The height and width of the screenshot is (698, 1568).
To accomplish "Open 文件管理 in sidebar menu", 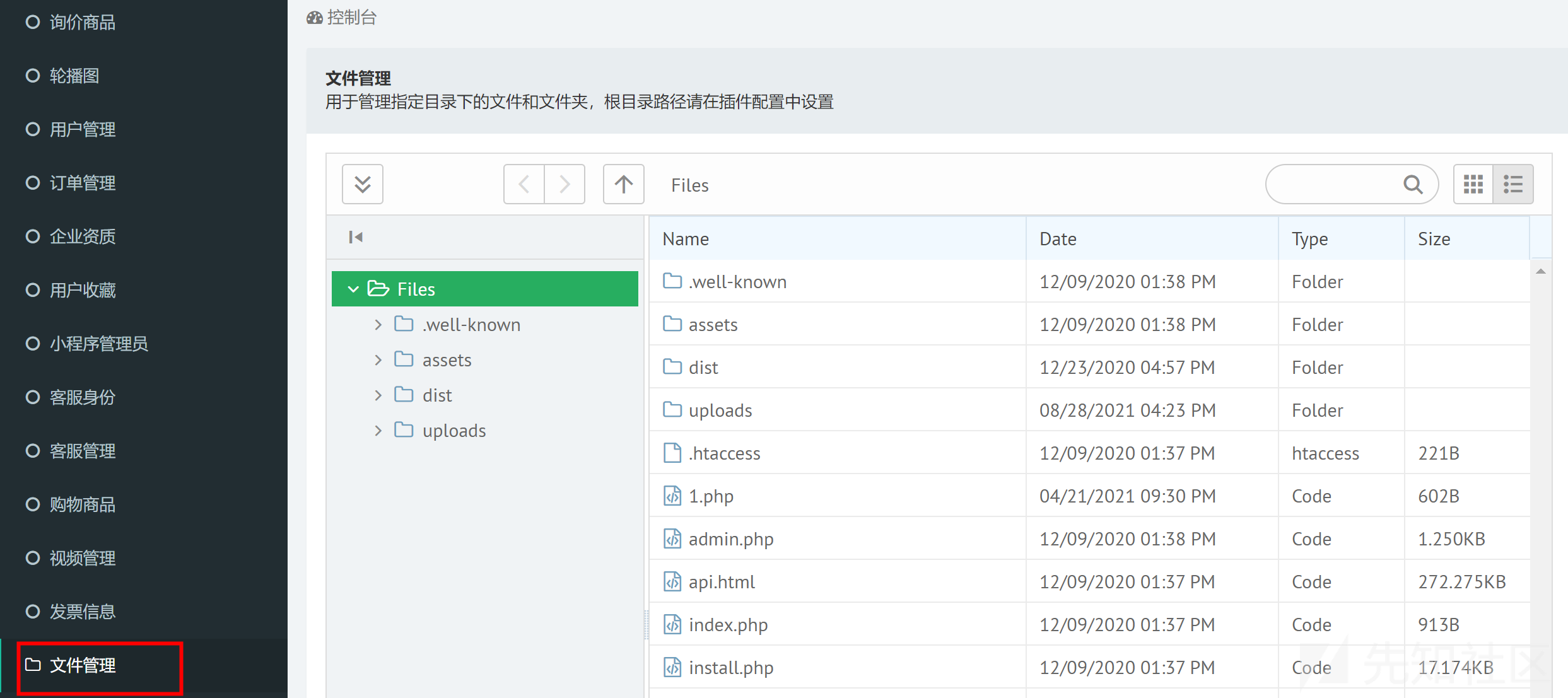I will (x=83, y=665).
